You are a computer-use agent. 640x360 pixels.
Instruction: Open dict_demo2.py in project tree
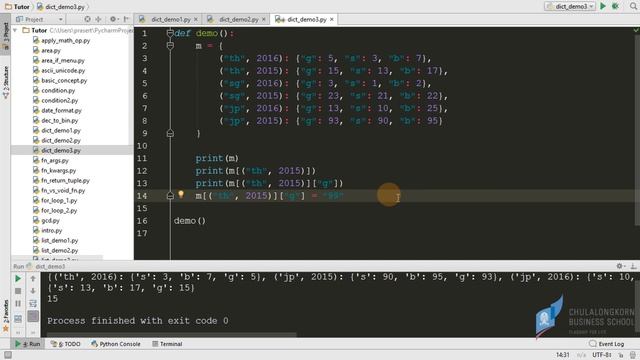point(61,140)
